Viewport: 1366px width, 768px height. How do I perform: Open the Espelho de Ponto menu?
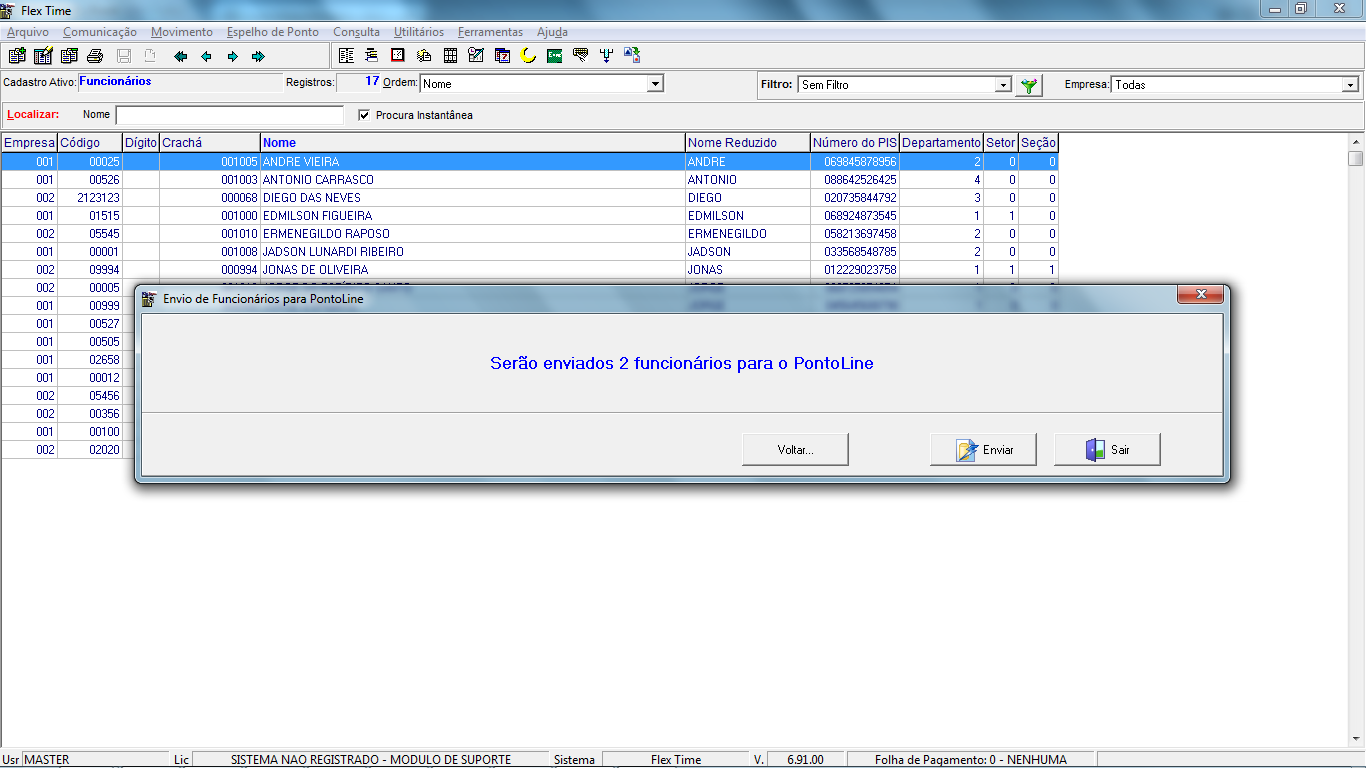(273, 32)
